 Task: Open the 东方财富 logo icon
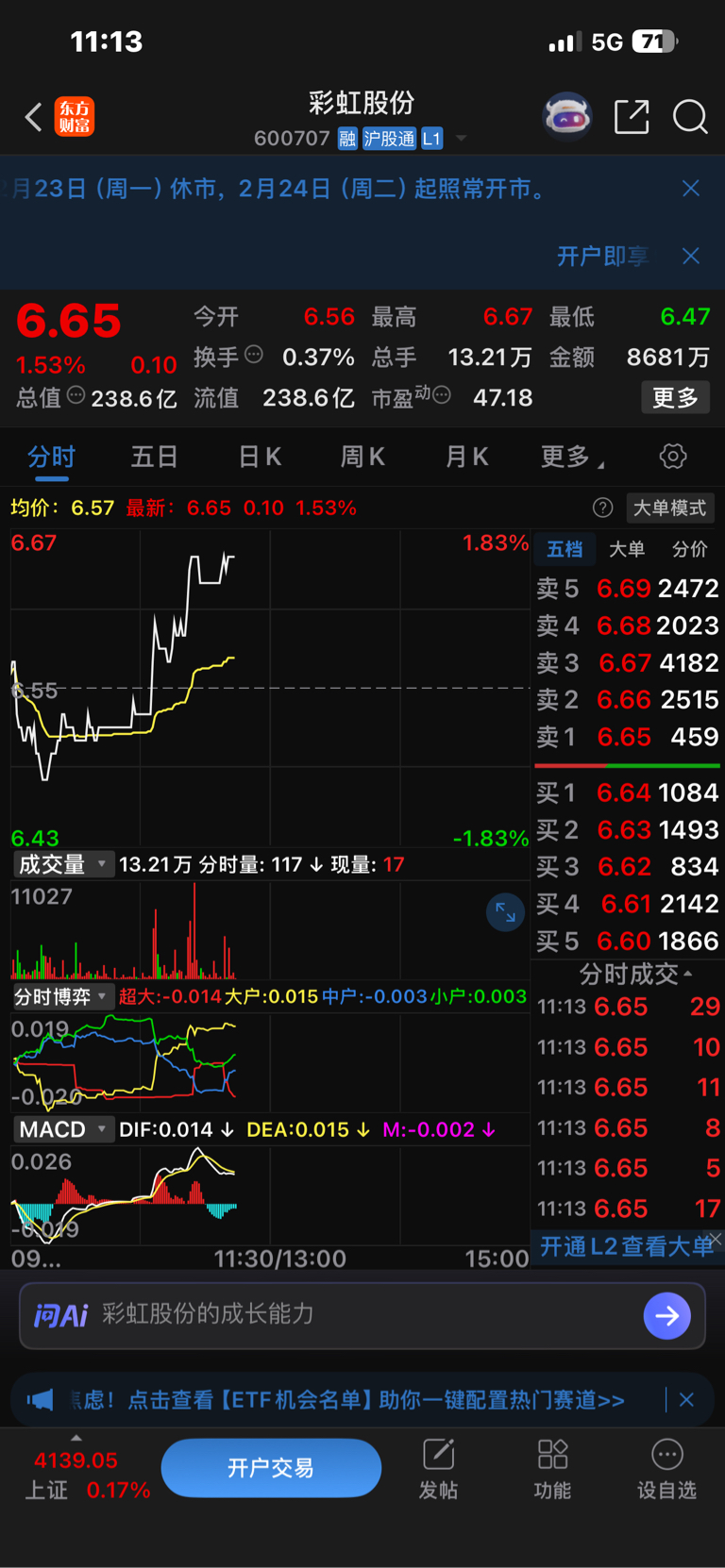[75, 117]
